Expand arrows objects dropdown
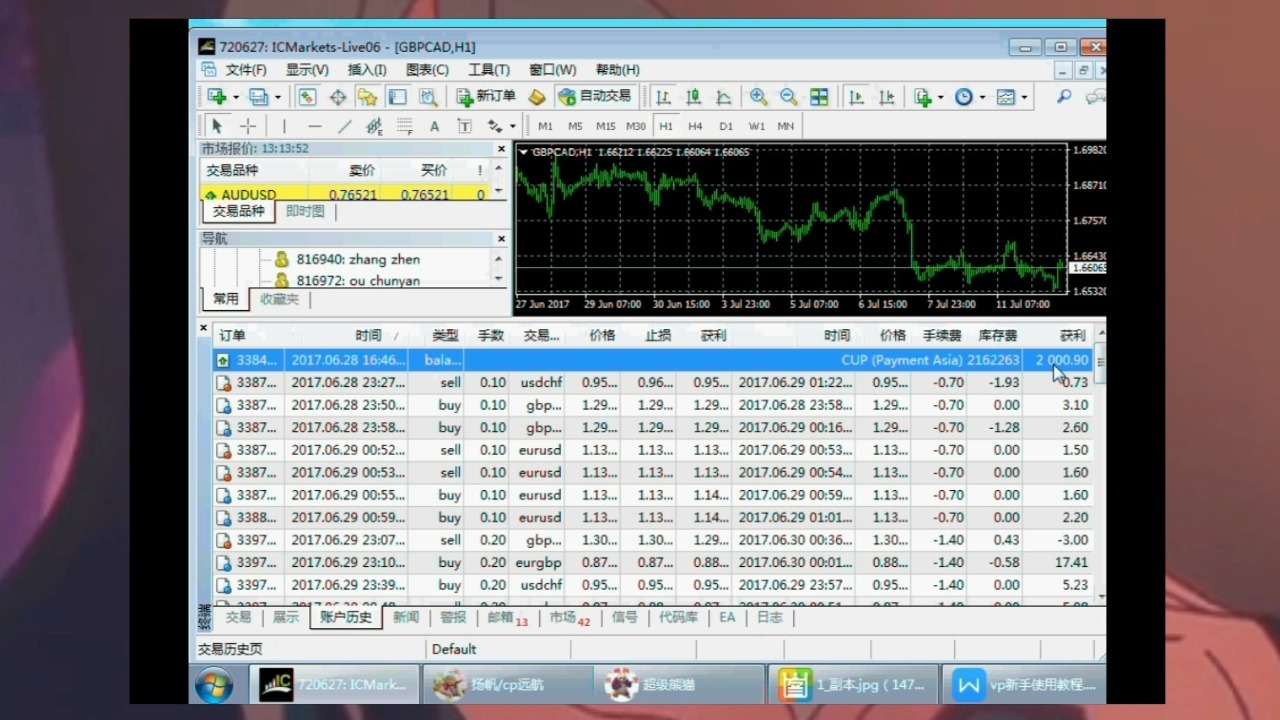The image size is (1280, 720). point(513,127)
